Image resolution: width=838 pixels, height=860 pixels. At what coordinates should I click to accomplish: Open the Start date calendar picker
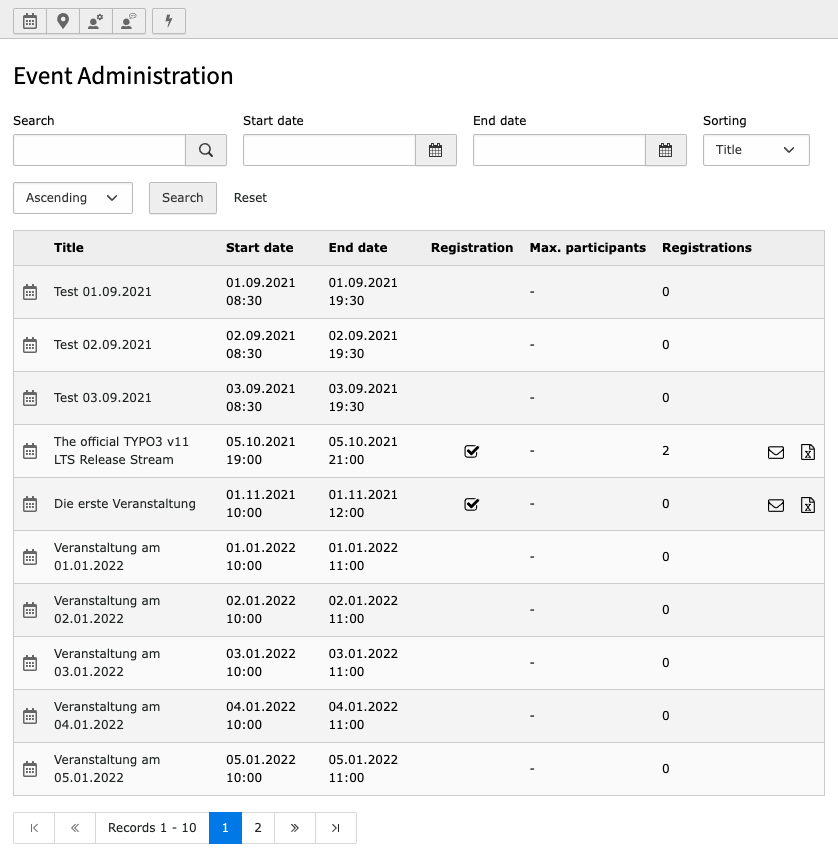(435, 149)
